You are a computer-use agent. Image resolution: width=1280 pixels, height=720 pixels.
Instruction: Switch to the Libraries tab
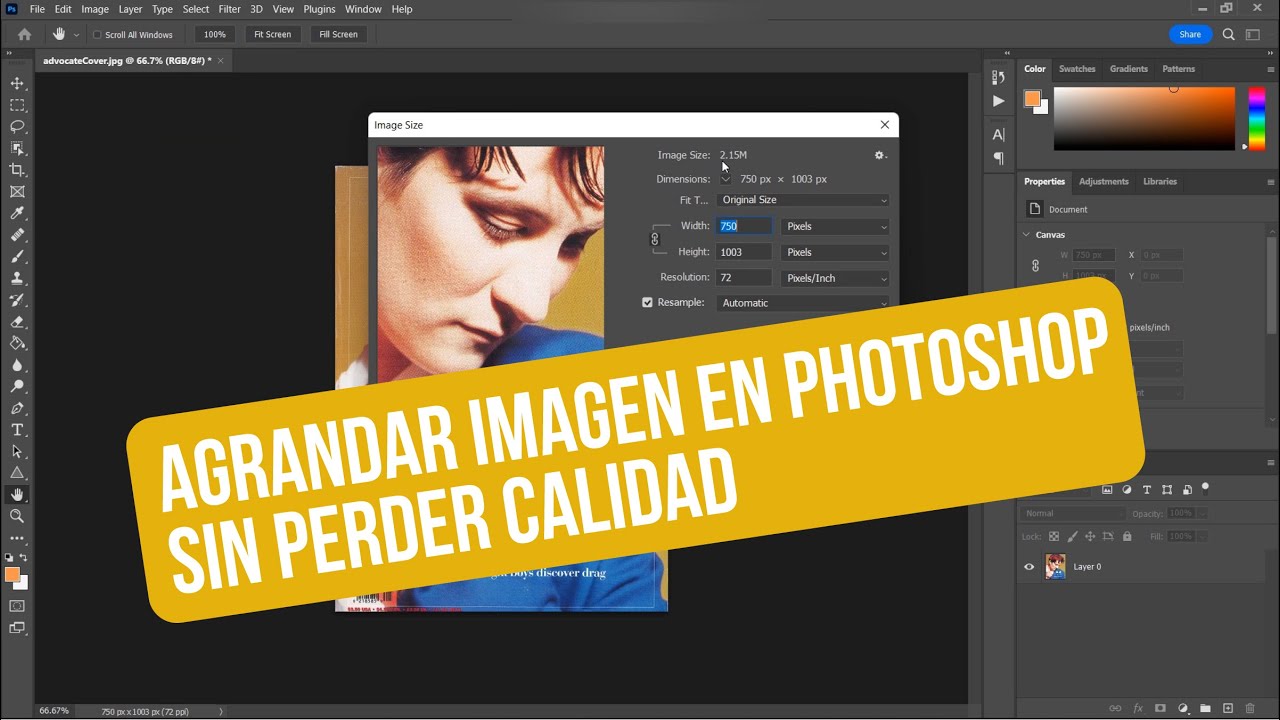pyautogui.click(x=1160, y=182)
